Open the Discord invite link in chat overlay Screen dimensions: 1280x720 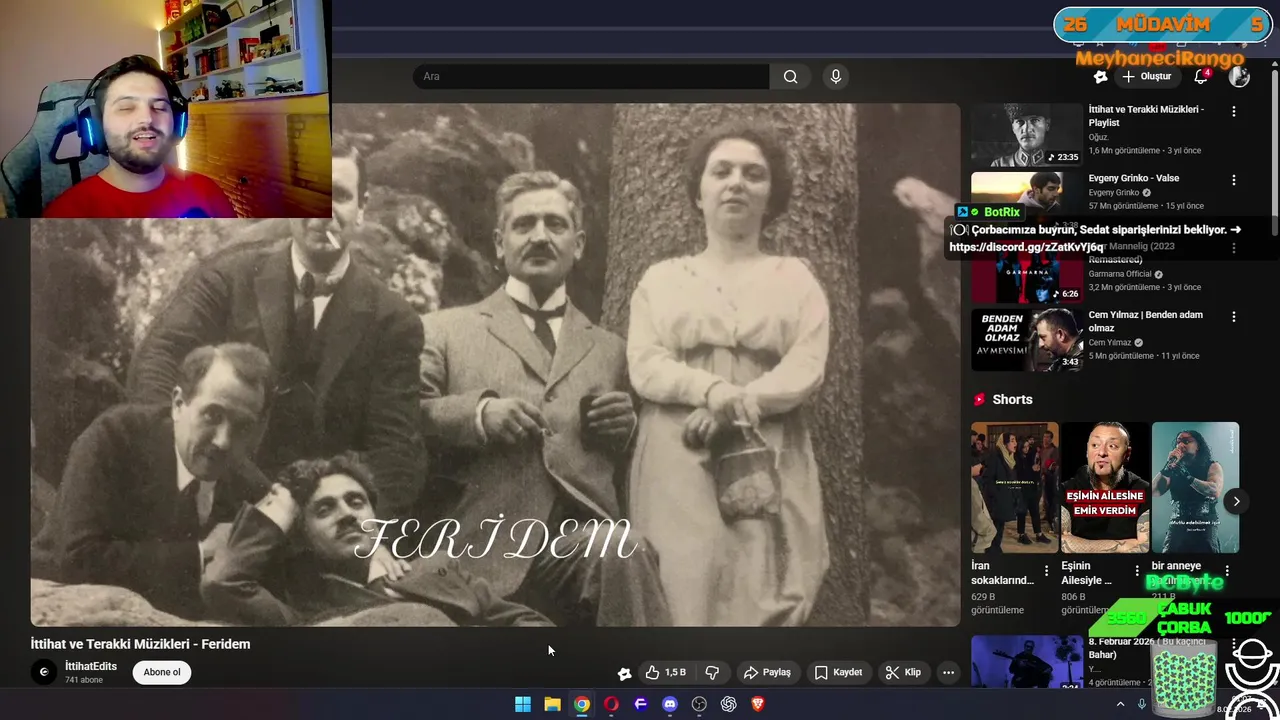point(1026,247)
